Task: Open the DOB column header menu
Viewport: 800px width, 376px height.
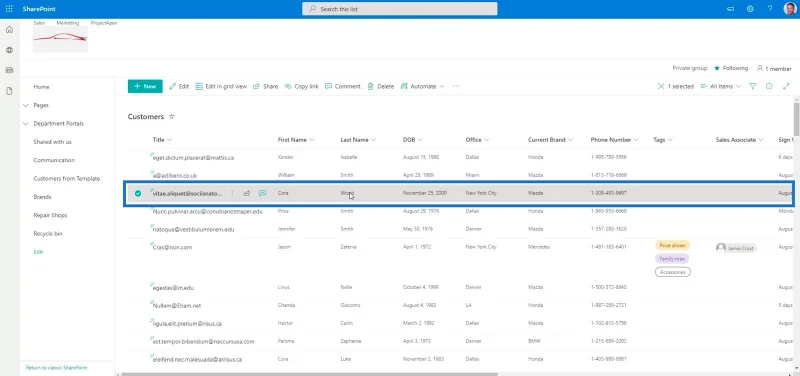Action: click(x=413, y=139)
